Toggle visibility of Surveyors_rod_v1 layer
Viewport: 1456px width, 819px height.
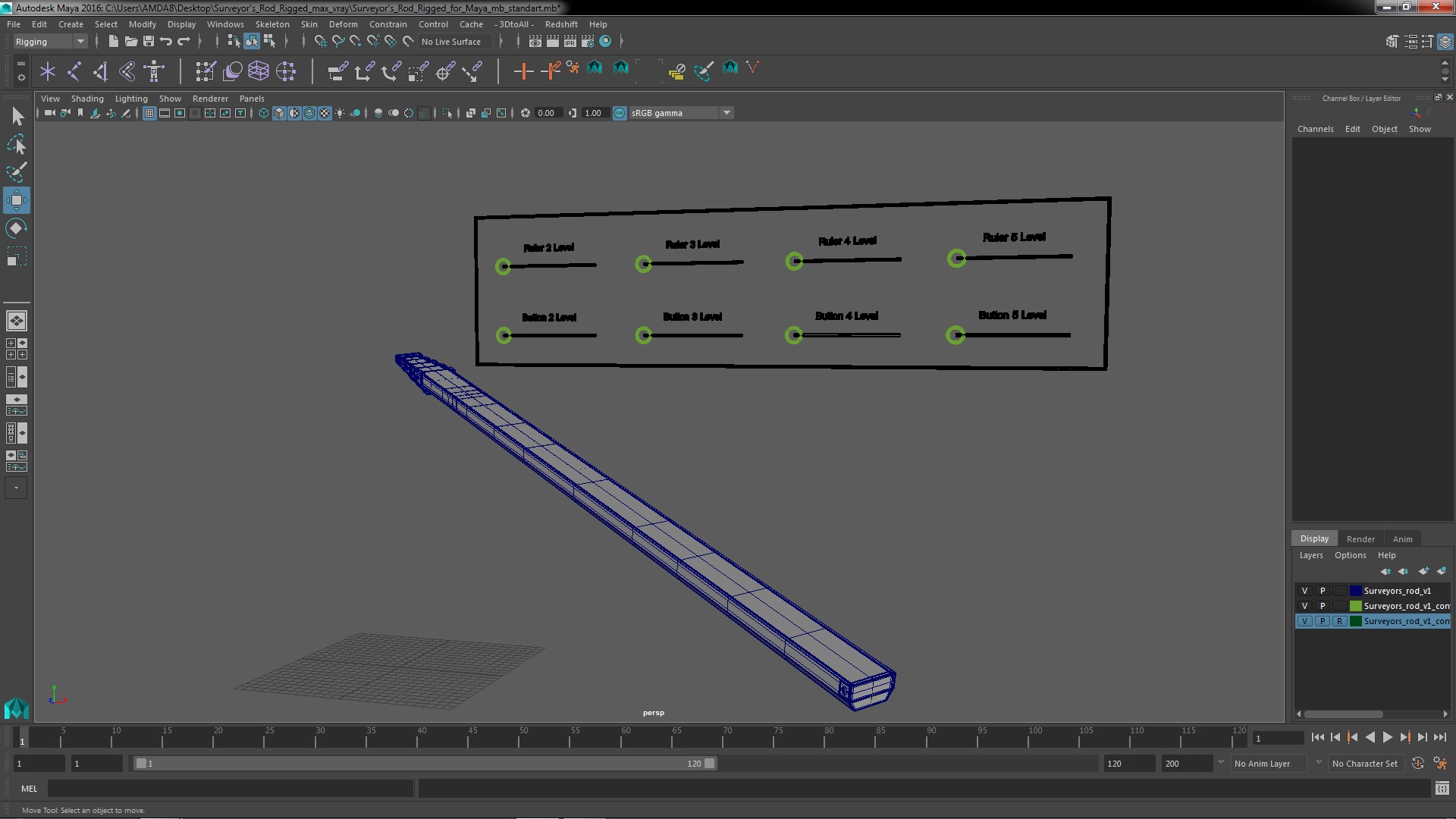point(1304,591)
